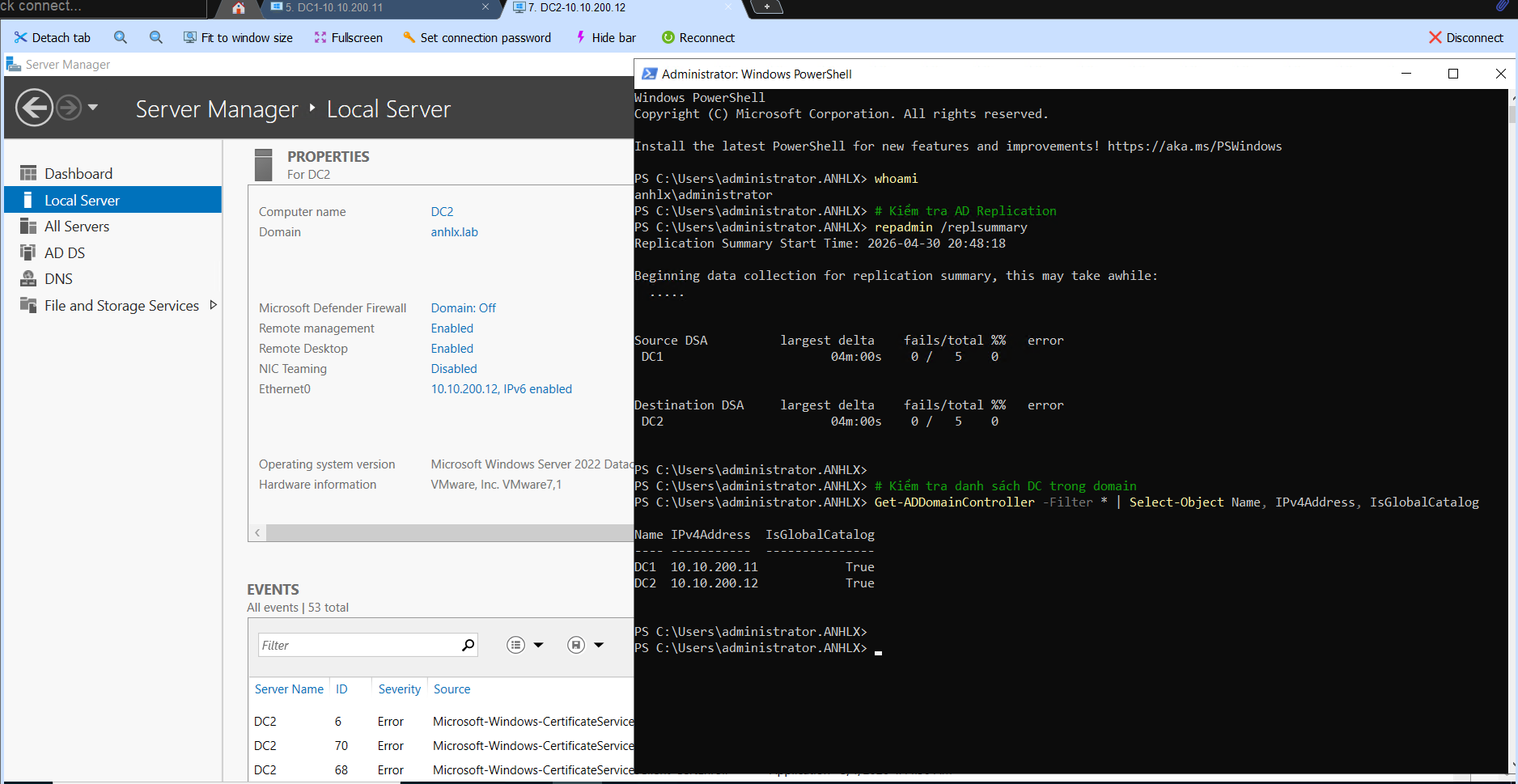This screenshot has width=1518, height=784.
Task: Select event row with ID 70
Action: coord(441,745)
